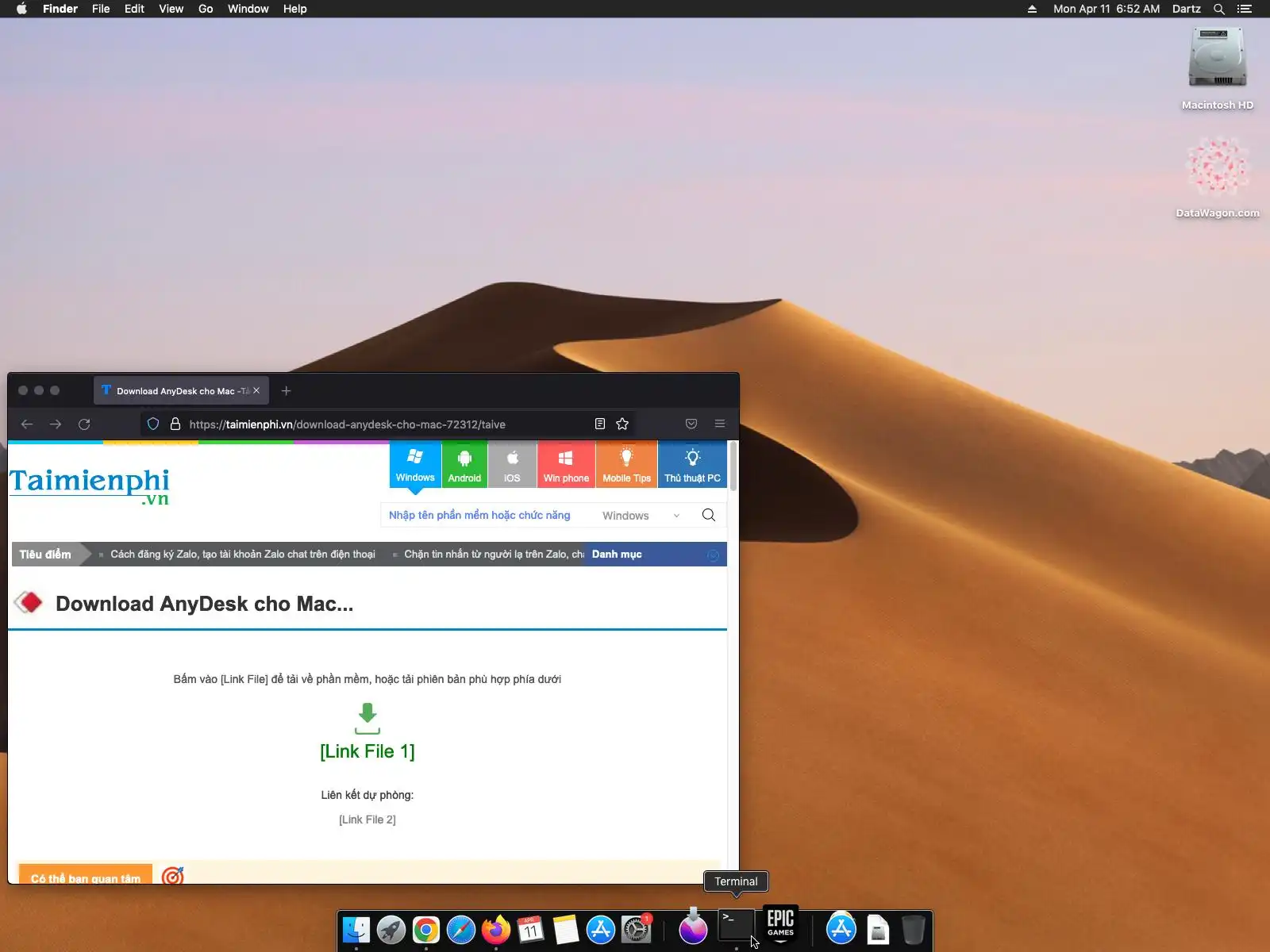Open Google Chrome from the Dock
The image size is (1270, 952).
426,930
